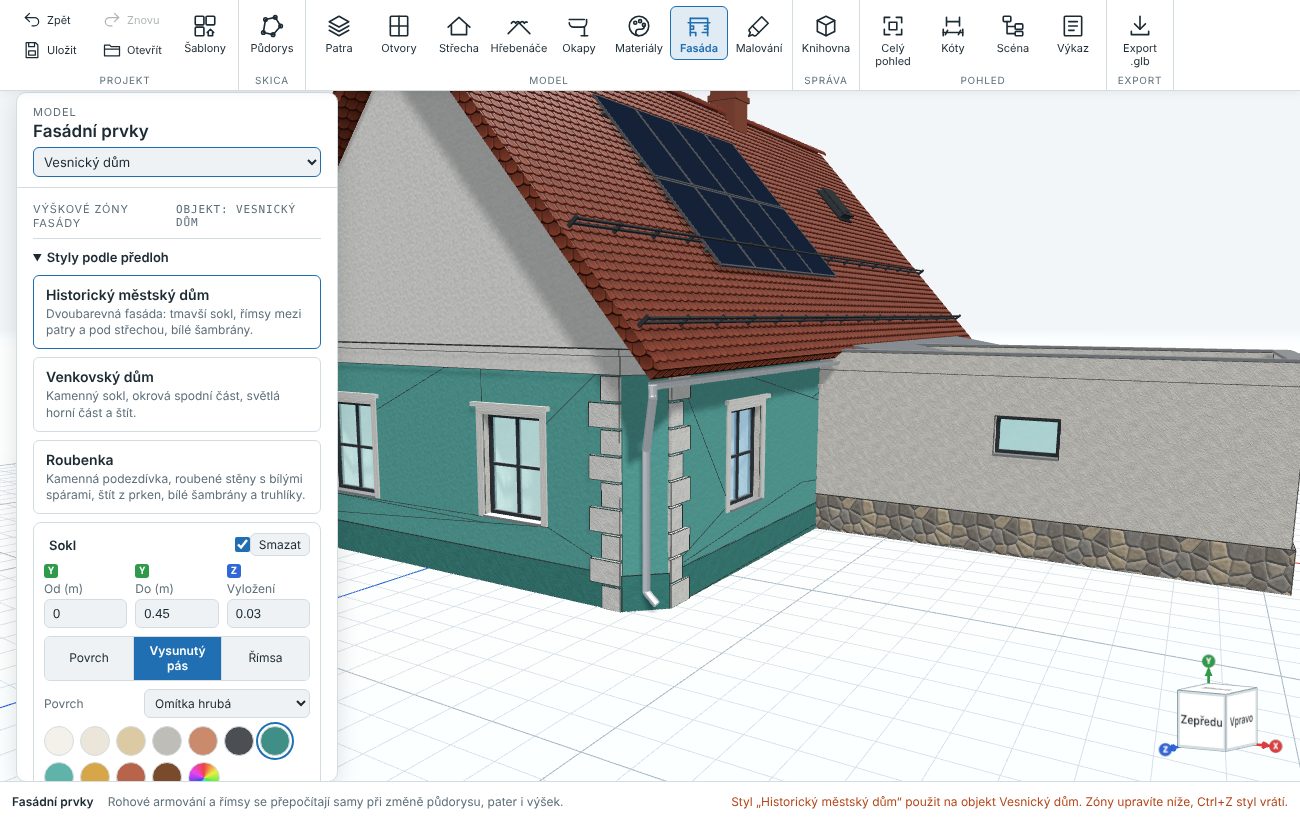Pick the dark charcoal color swatch
This screenshot has height=820, width=1300.
tap(239, 741)
